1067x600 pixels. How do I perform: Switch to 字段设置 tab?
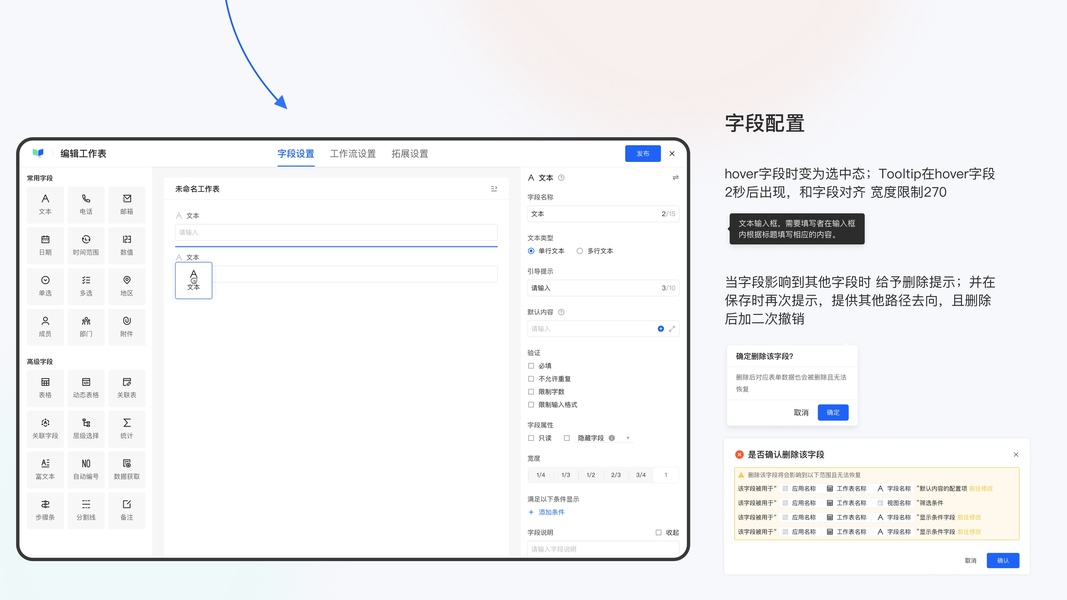click(296, 154)
